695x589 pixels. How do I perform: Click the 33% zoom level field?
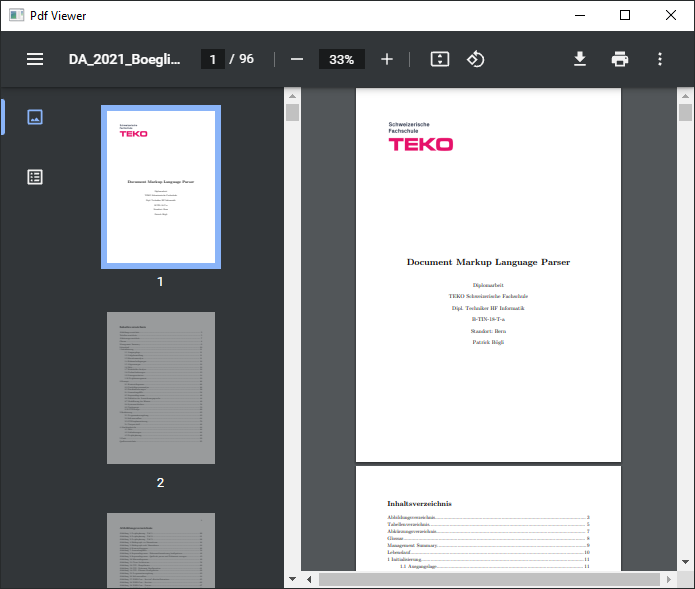point(341,59)
